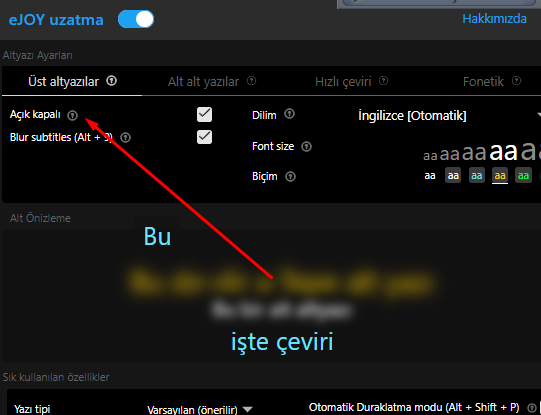This screenshot has height=415, width=541.
Task: Click info icon next to Biçim
Action: pyautogui.click(x=291, y=177)
